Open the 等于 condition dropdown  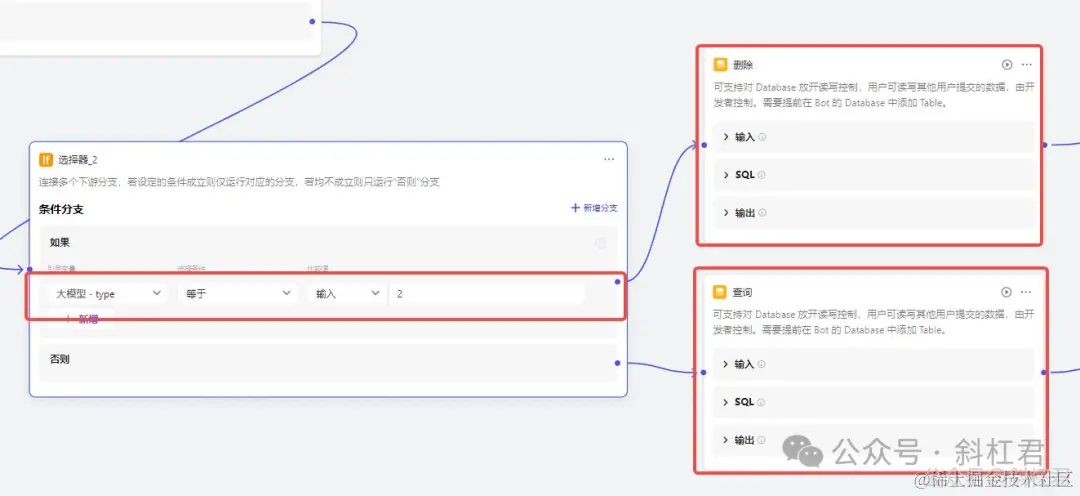[x=238, y=293]
